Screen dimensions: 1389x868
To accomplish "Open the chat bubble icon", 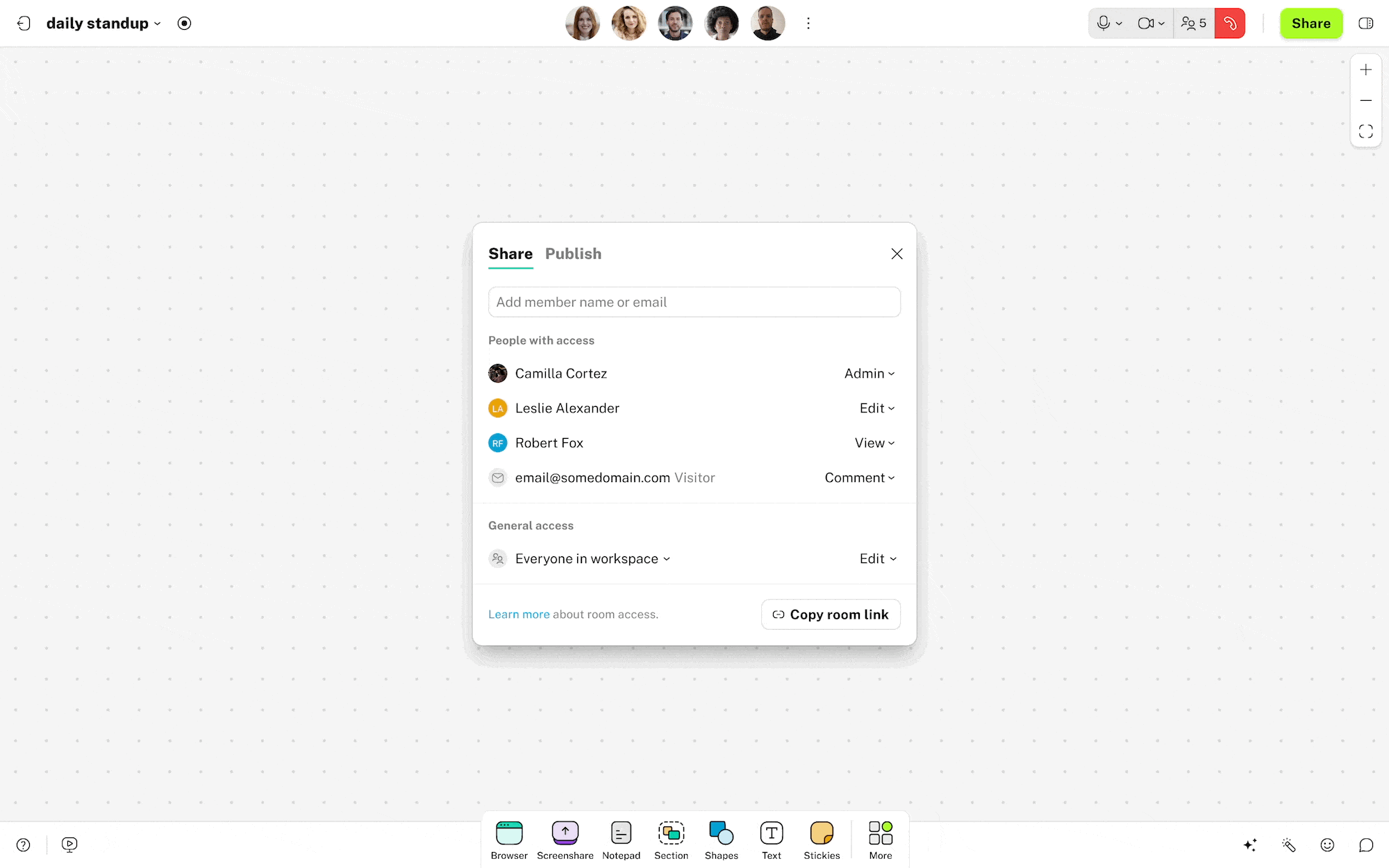I will coord(1365,845).
